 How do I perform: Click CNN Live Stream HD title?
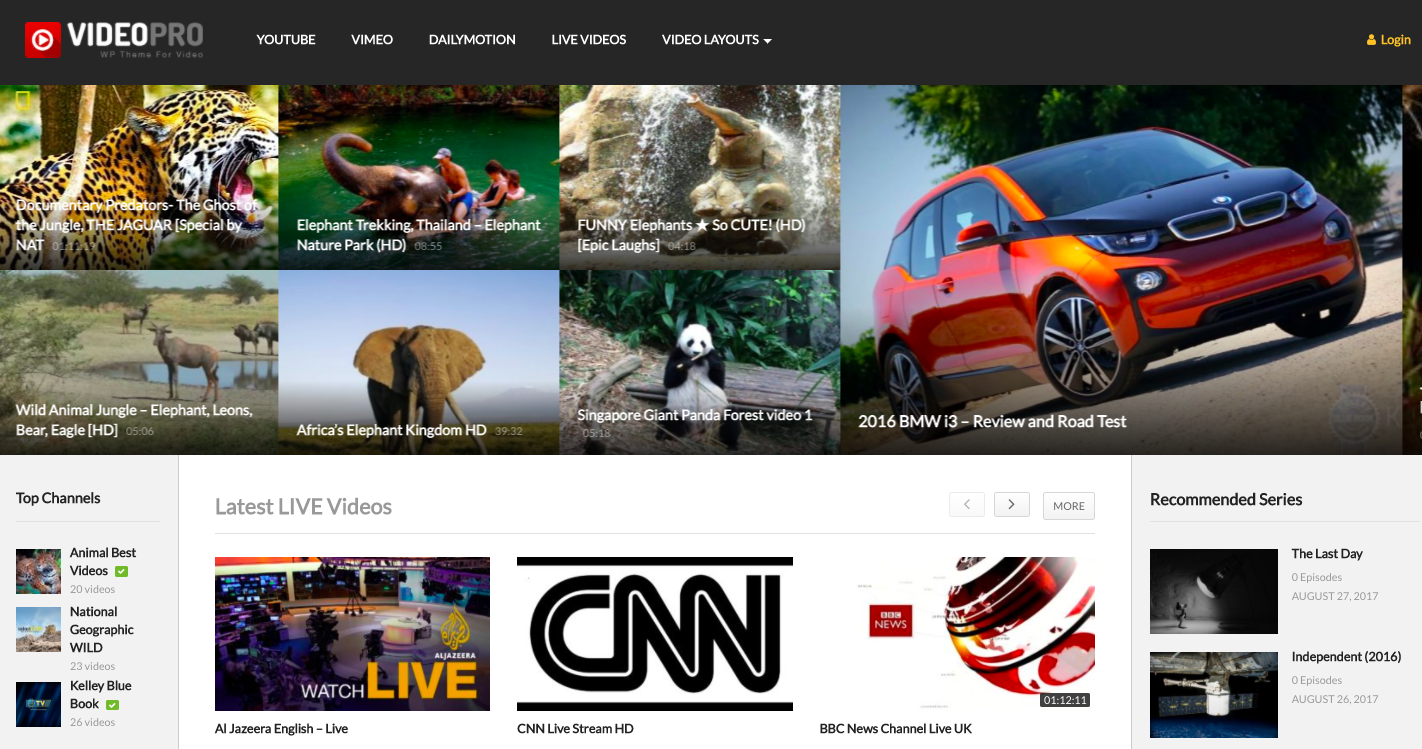pyautogui.click(x=575, y=728)
